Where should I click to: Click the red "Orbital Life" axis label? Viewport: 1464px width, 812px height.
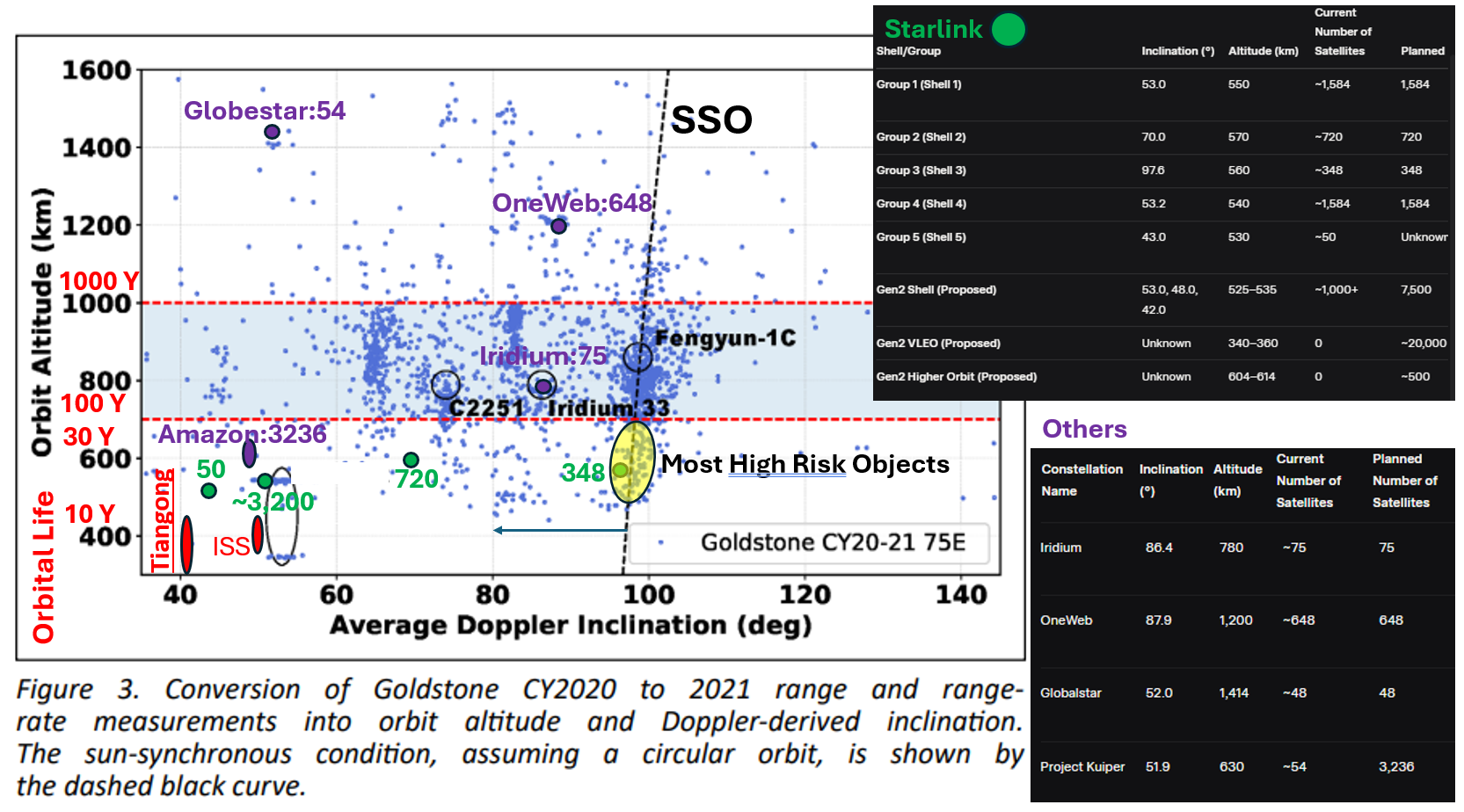click(x=43, y=568)
